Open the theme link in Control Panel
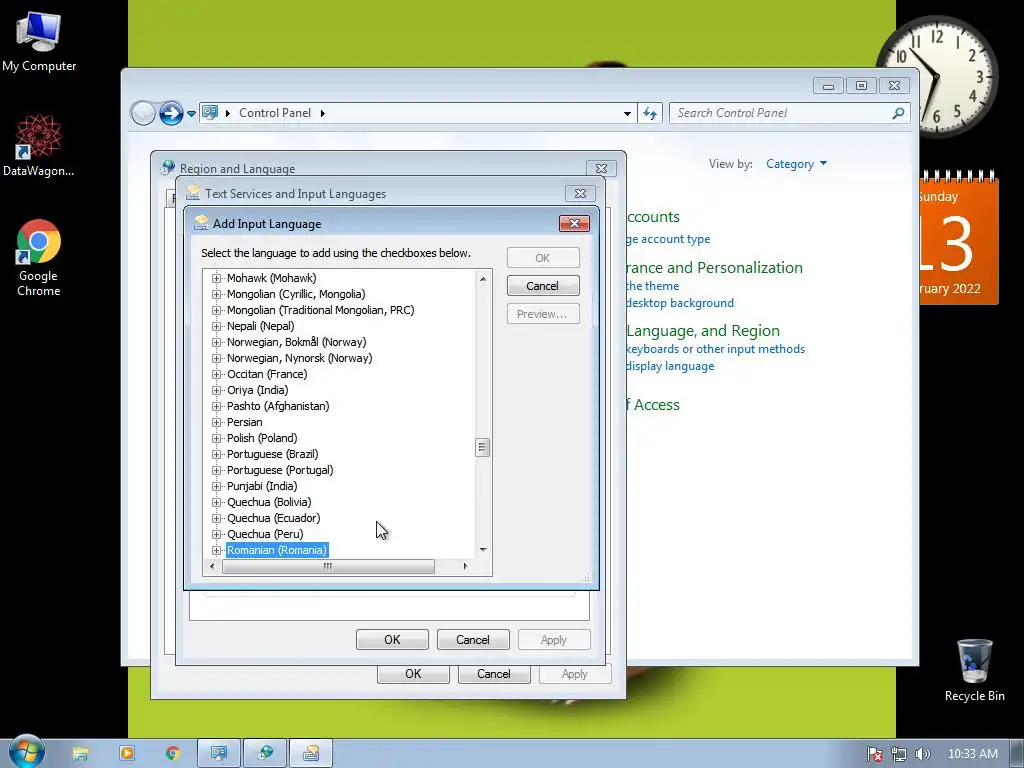 pos(652,286)
